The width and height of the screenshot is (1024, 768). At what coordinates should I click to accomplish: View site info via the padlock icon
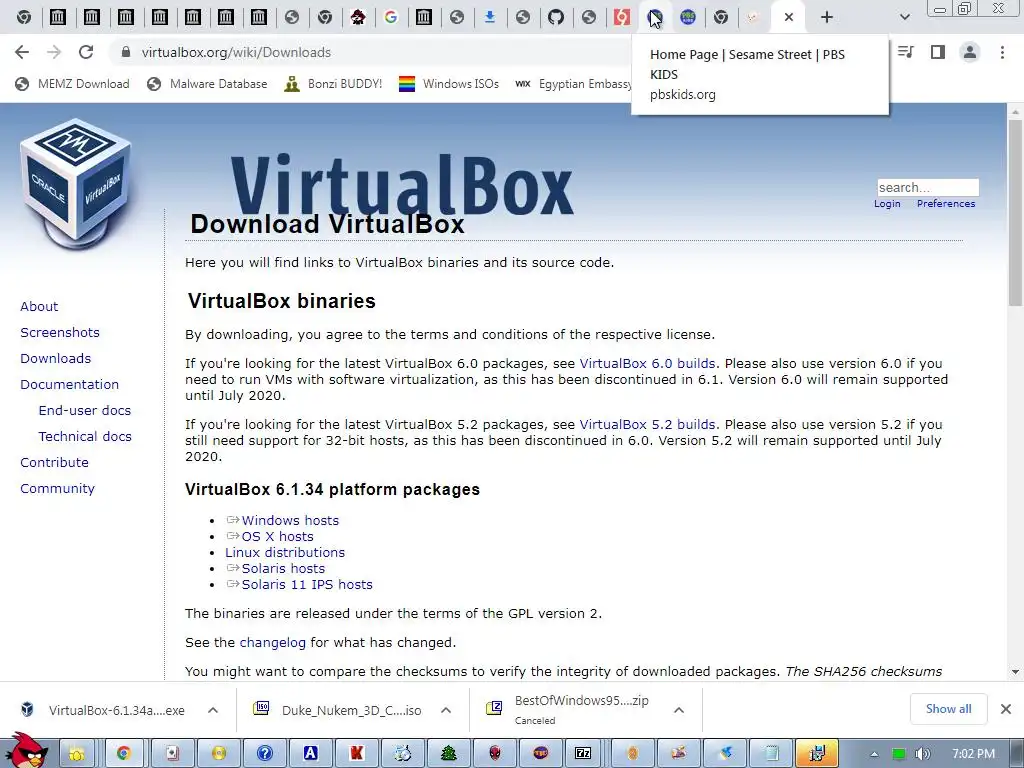point(126,52)
